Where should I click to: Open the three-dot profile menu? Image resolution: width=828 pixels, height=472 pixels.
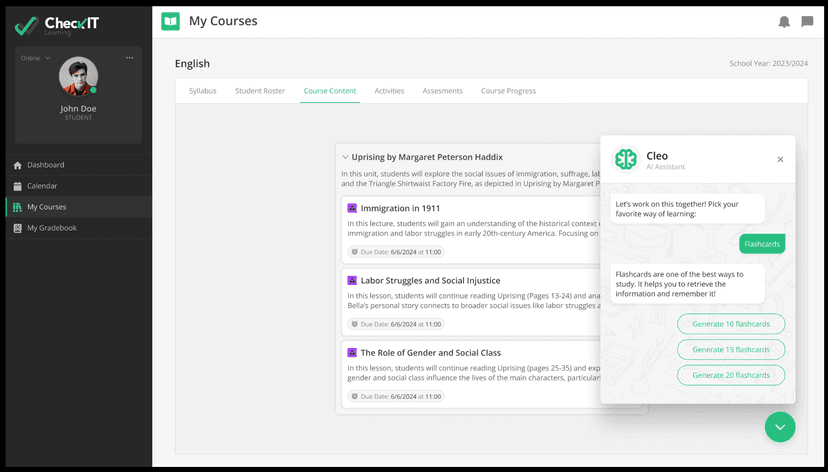click(x=129, y=58)
